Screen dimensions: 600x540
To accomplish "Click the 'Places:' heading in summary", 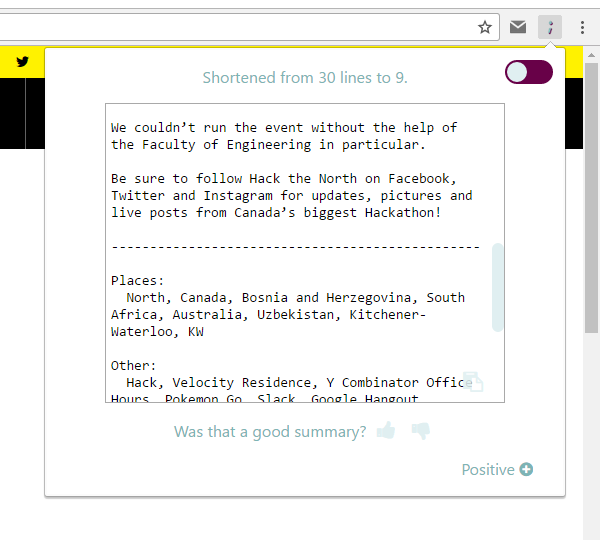I will (137, 281).
